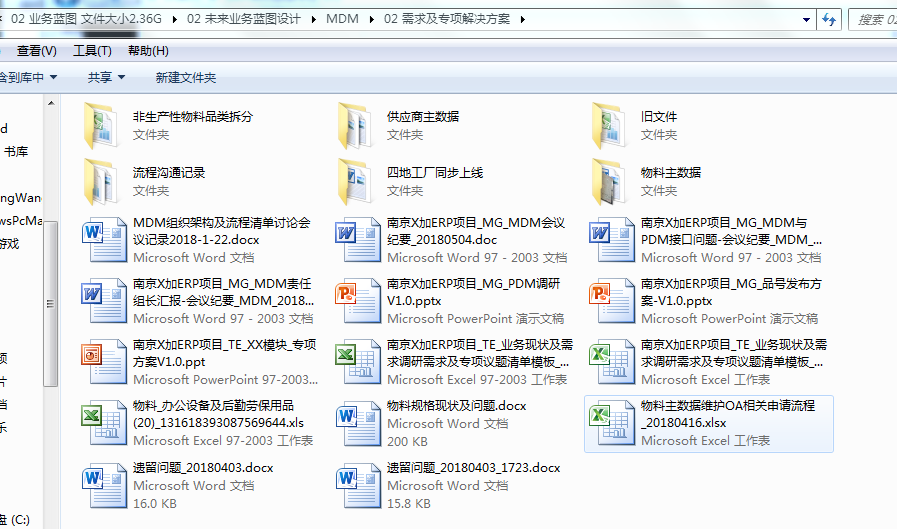Select the 四地工厂同步上线 folder
Image resolution: width=897 pixels, height=529 pixels.
point(434,173)
